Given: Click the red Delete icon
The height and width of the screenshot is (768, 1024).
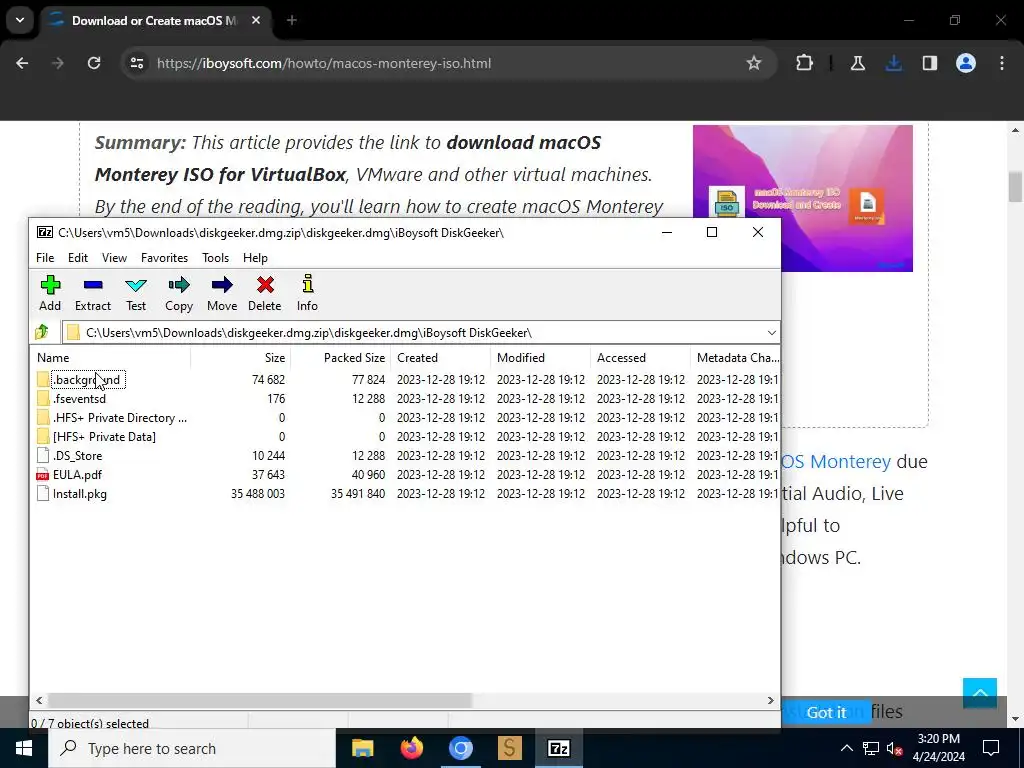Looking at the screenshot, I should (264, 293).
